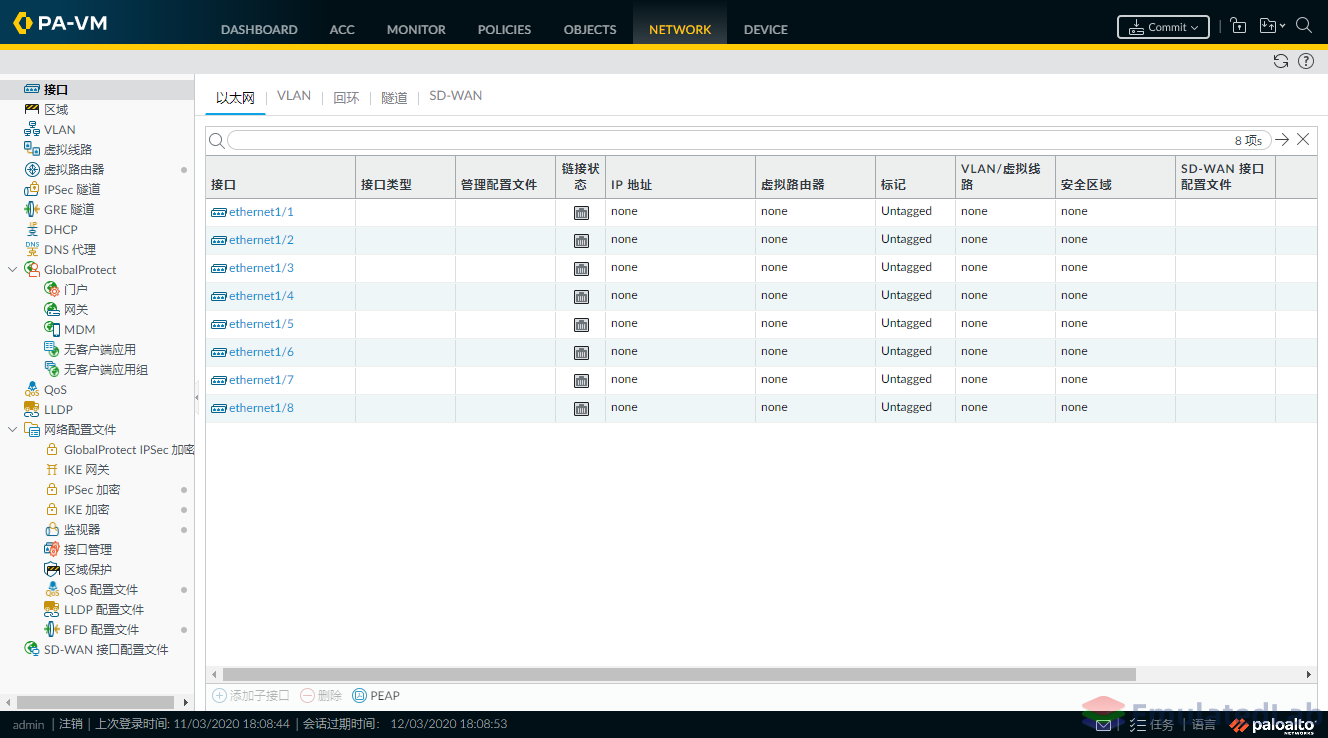Screen dimensions: 1328x738
Task: Click the sidebar horizontal scrollbar
Action: click(x=97, y=702)
